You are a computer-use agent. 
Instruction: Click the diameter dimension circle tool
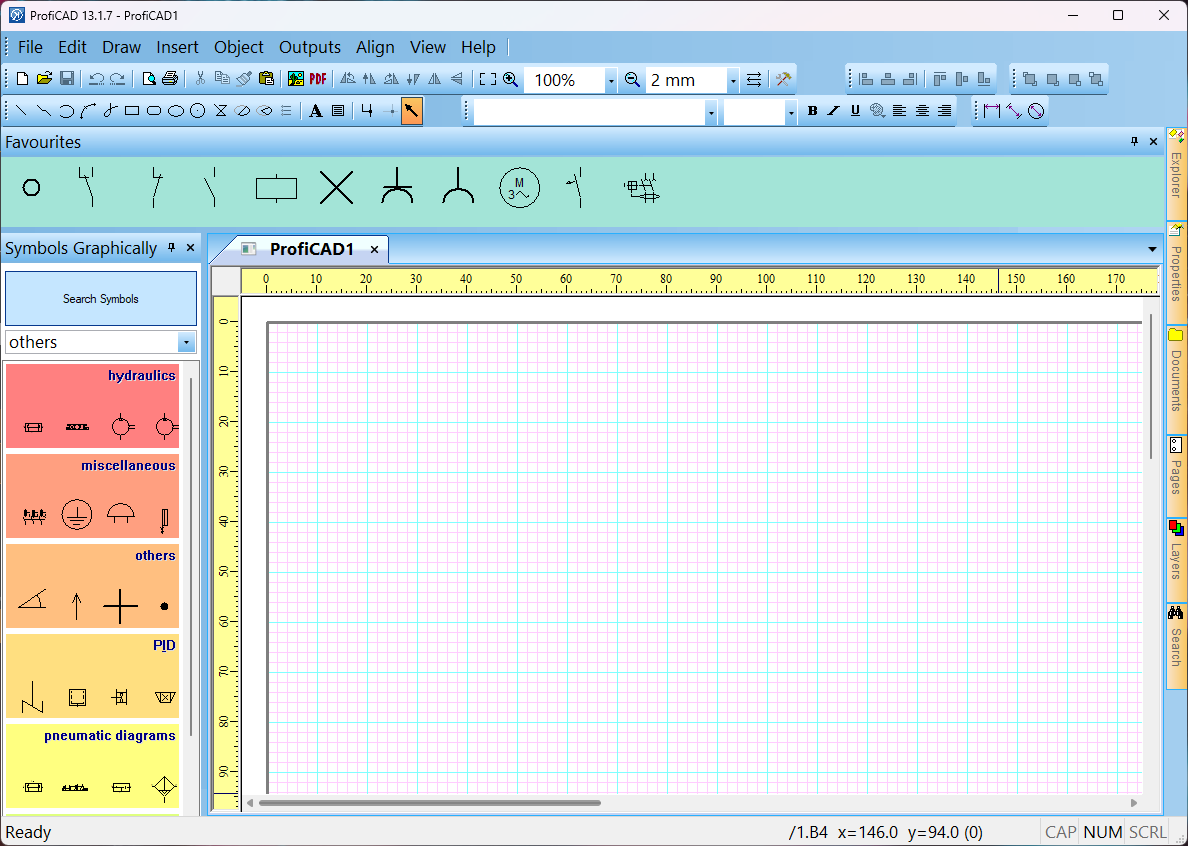coord(1036,111)
